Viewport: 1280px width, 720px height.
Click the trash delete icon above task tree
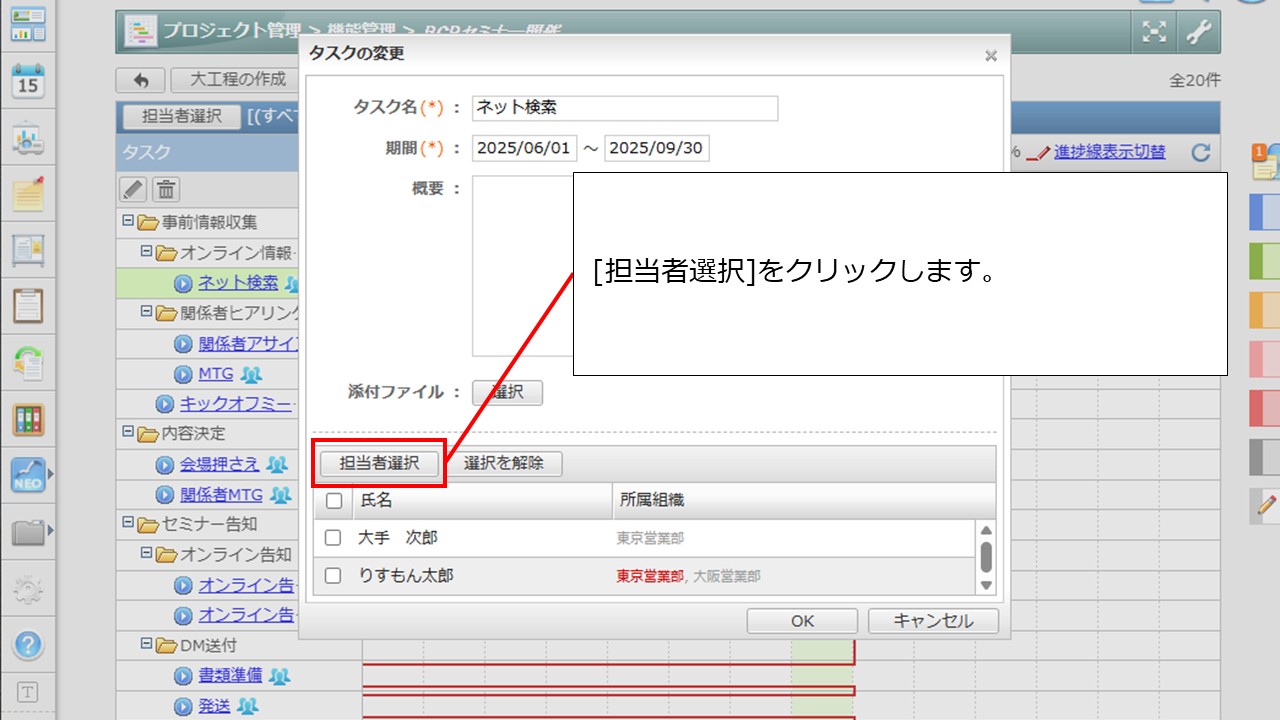[166, 189]
